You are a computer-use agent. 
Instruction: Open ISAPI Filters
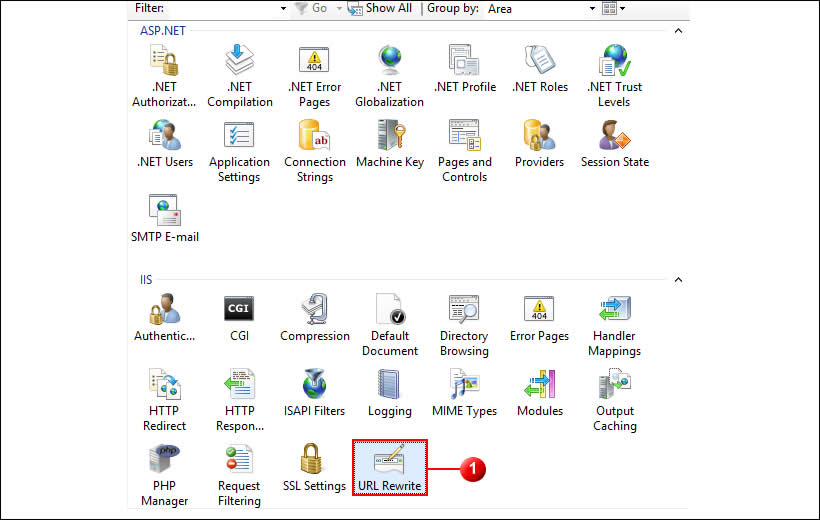(x=314, y=392)
